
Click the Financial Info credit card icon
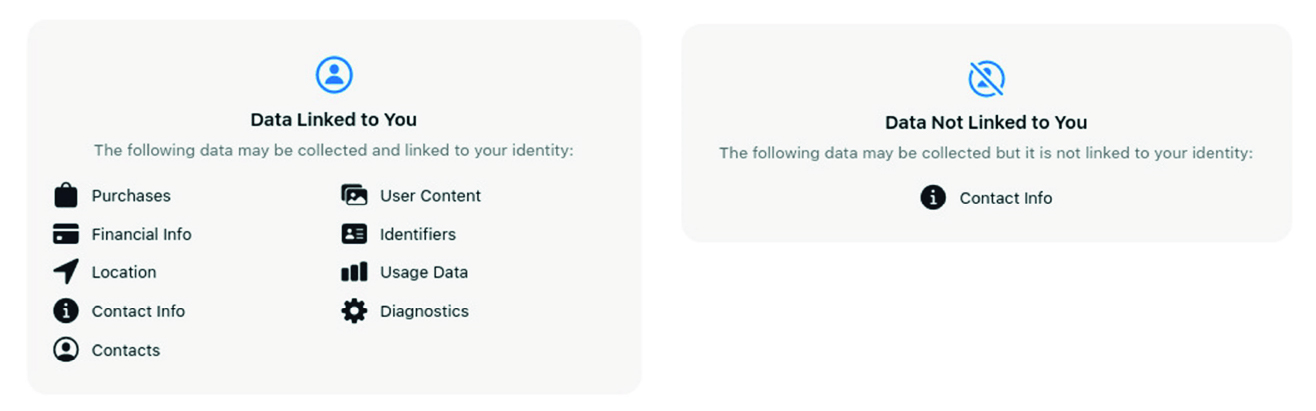click(x=66, y=234)
